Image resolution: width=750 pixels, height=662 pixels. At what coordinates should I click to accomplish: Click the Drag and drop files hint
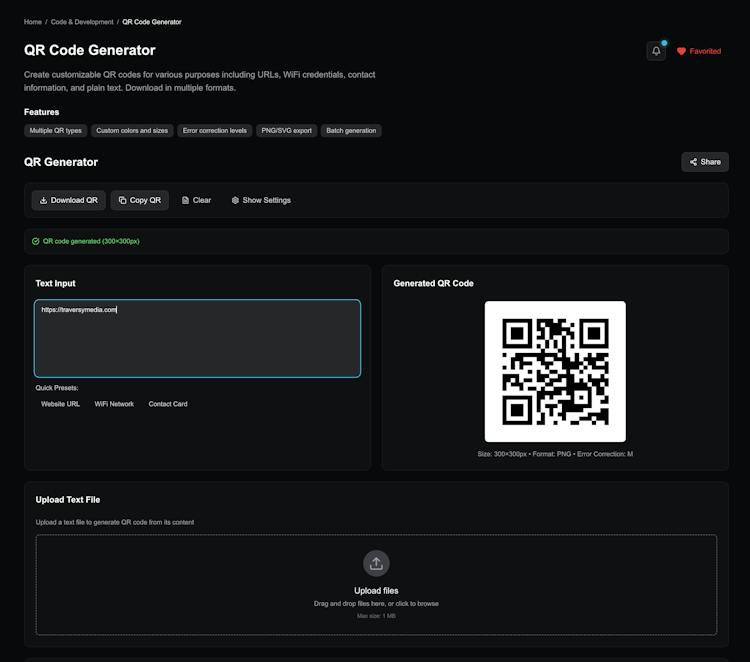376,604
